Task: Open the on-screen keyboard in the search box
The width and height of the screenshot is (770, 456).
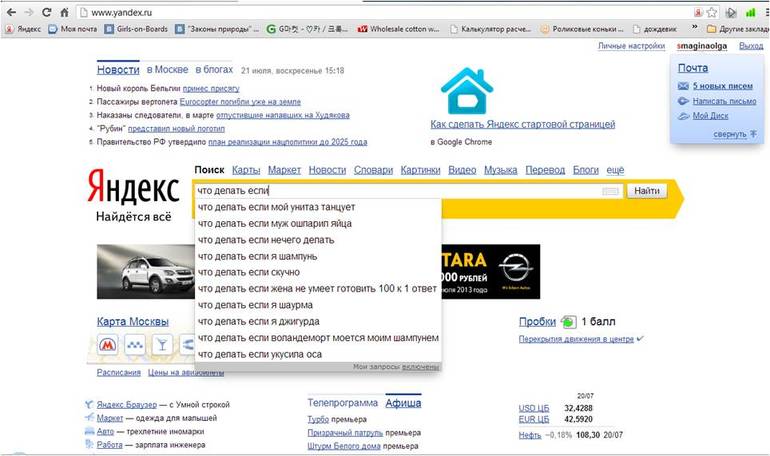Action: 610,190
